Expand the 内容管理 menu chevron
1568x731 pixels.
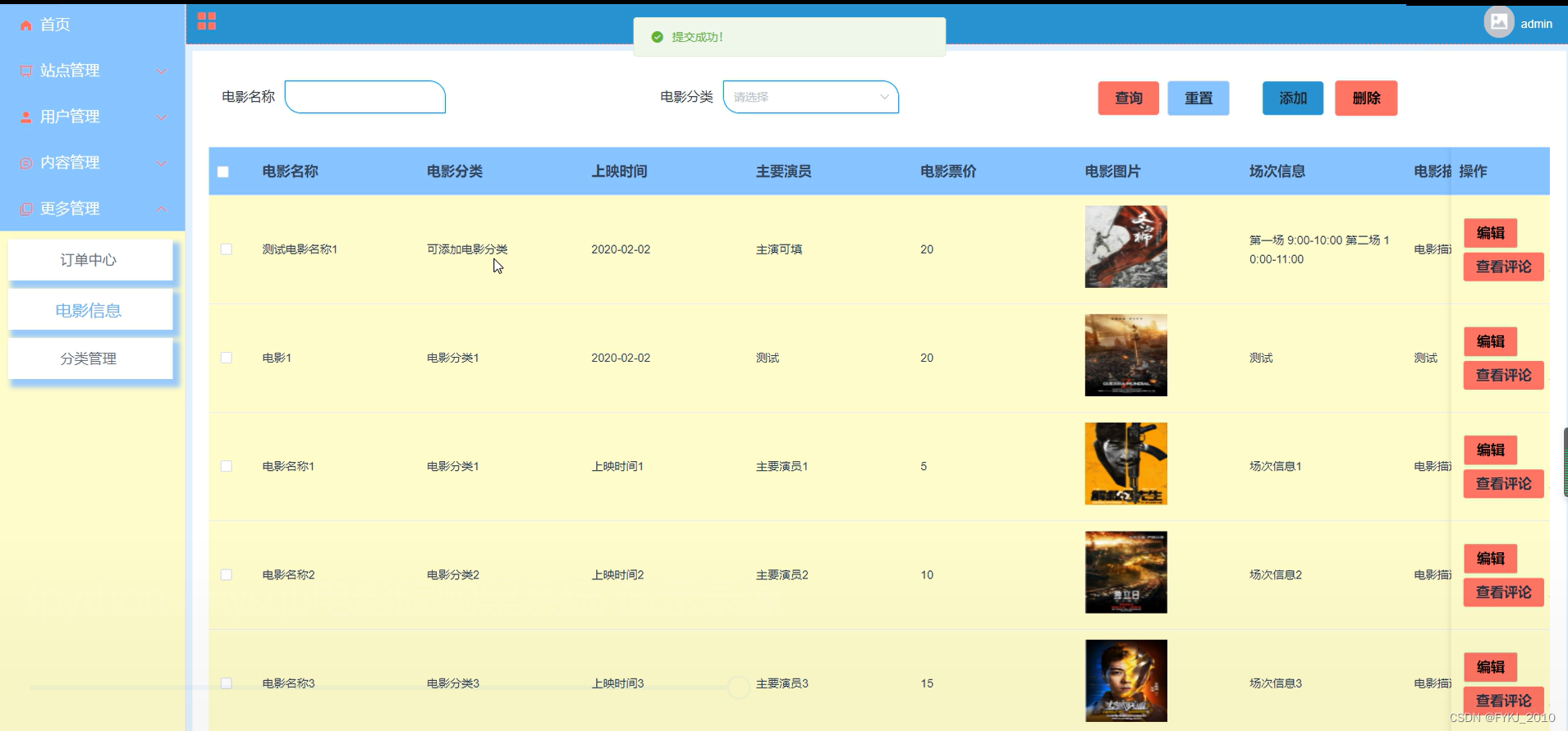pyautogui.click(x=162, y=163)
